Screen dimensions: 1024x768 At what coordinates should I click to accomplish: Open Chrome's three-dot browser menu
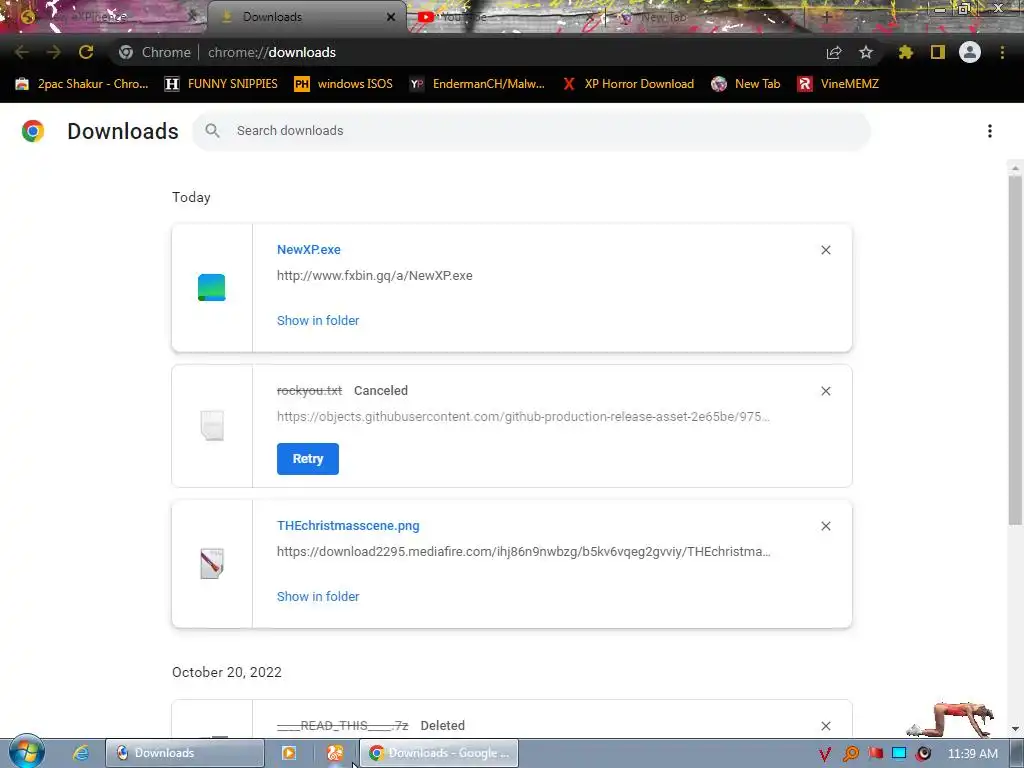click(x=1002, y=52)
